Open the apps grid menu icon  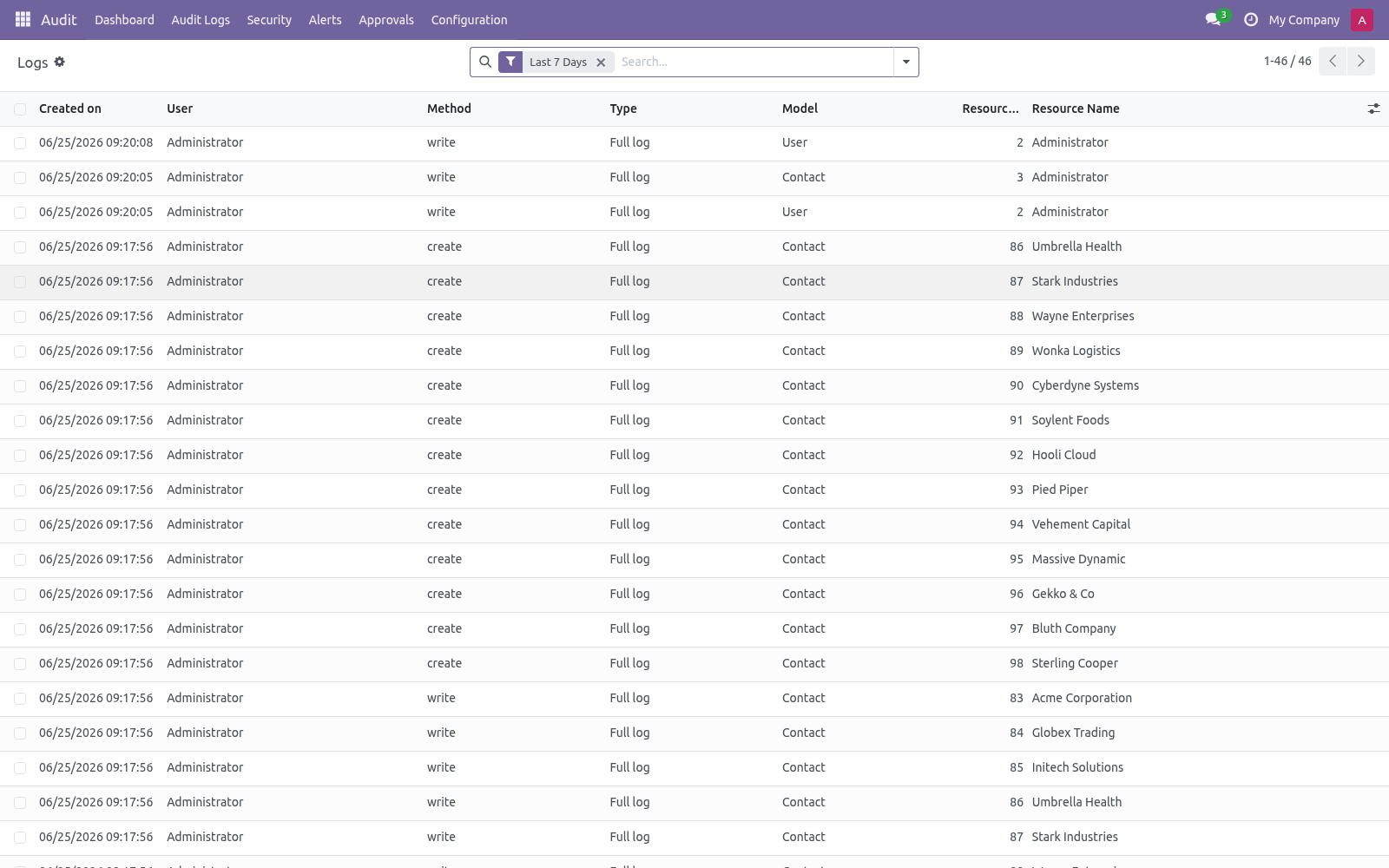click(x=23, y=19)
